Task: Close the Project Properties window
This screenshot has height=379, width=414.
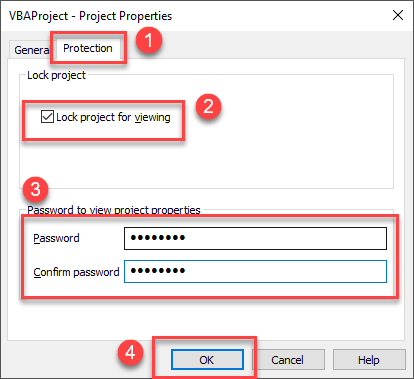Action: click(x=398, y=15)
